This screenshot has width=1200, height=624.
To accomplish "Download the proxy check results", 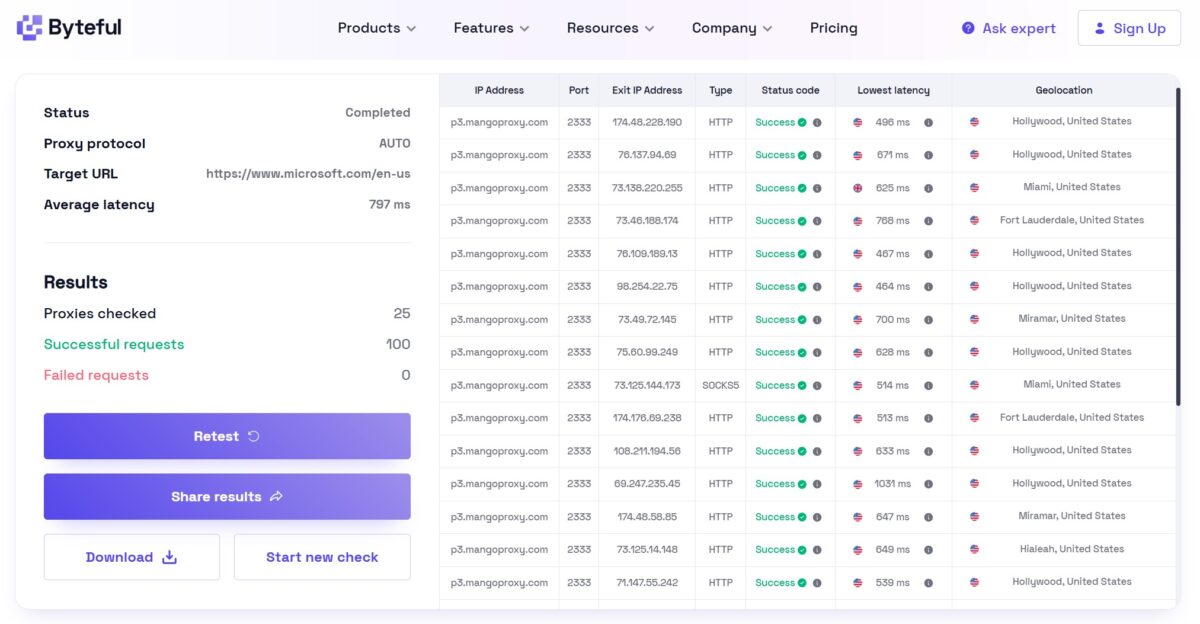I will (x=131, y=557).
